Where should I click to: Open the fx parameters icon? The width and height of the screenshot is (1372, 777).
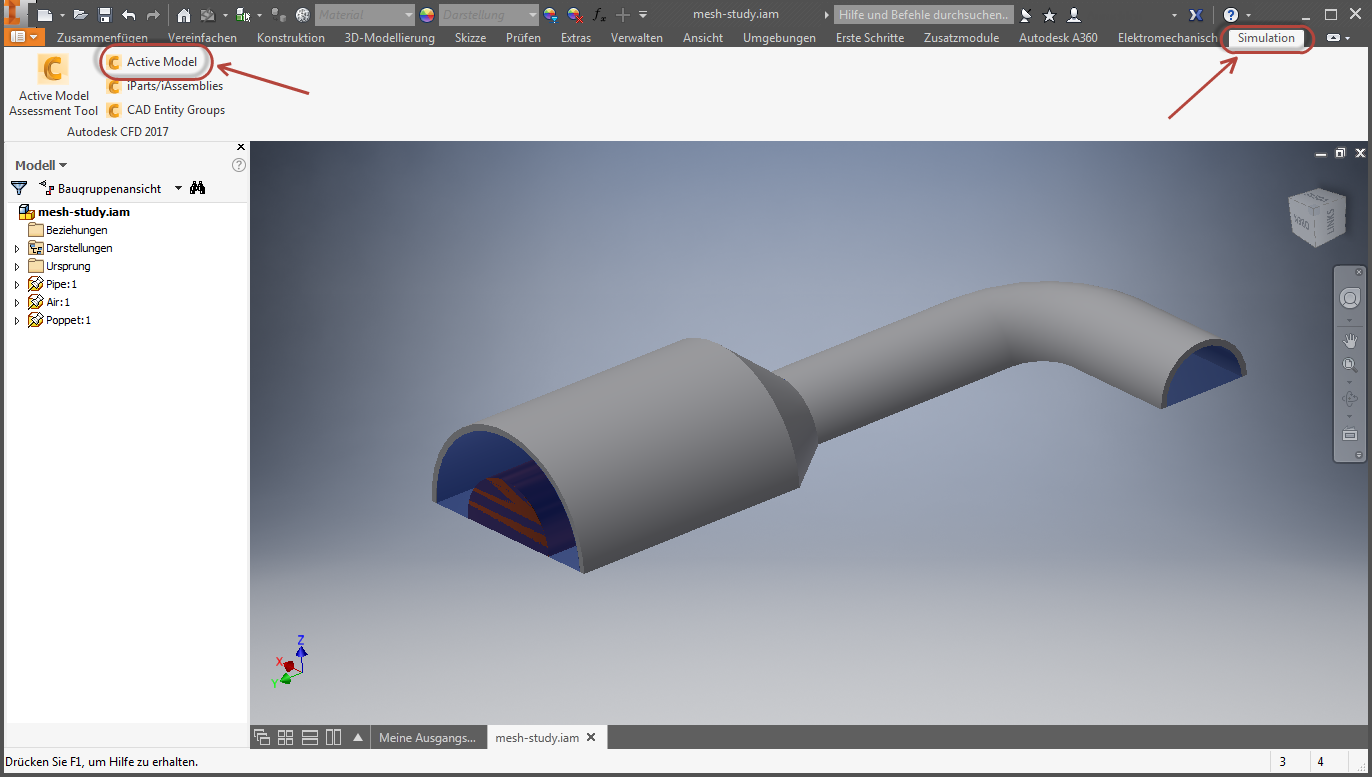click(599, 15)
